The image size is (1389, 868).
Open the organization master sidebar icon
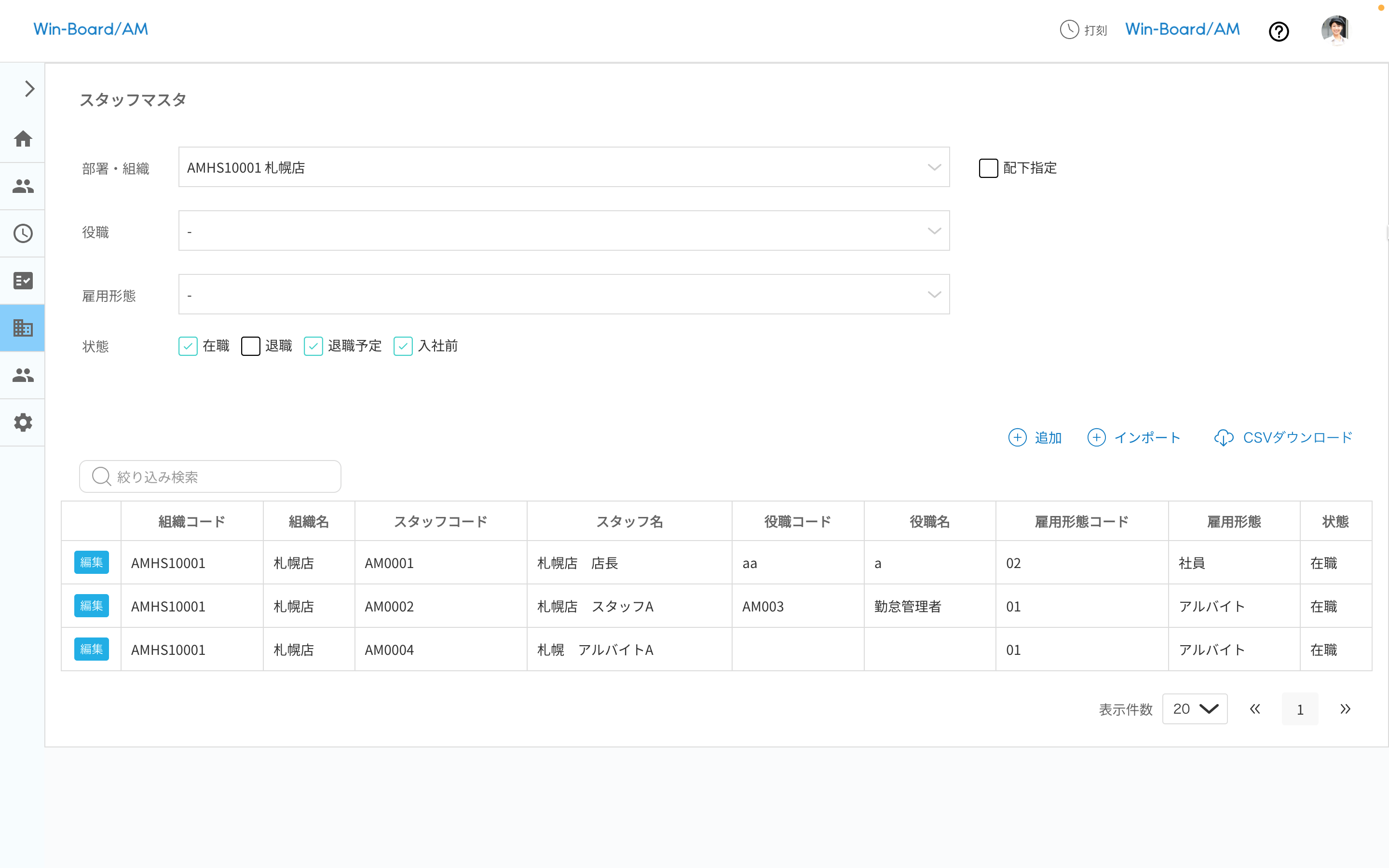coord(23,328)
